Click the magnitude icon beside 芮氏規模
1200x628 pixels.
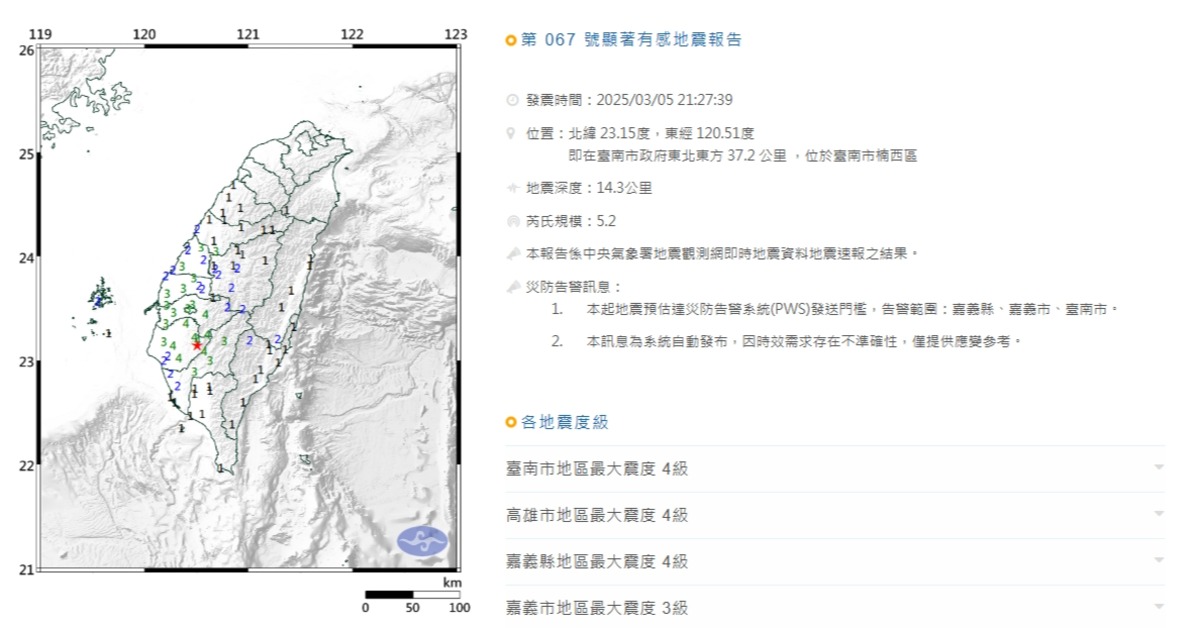pos(513,221)
